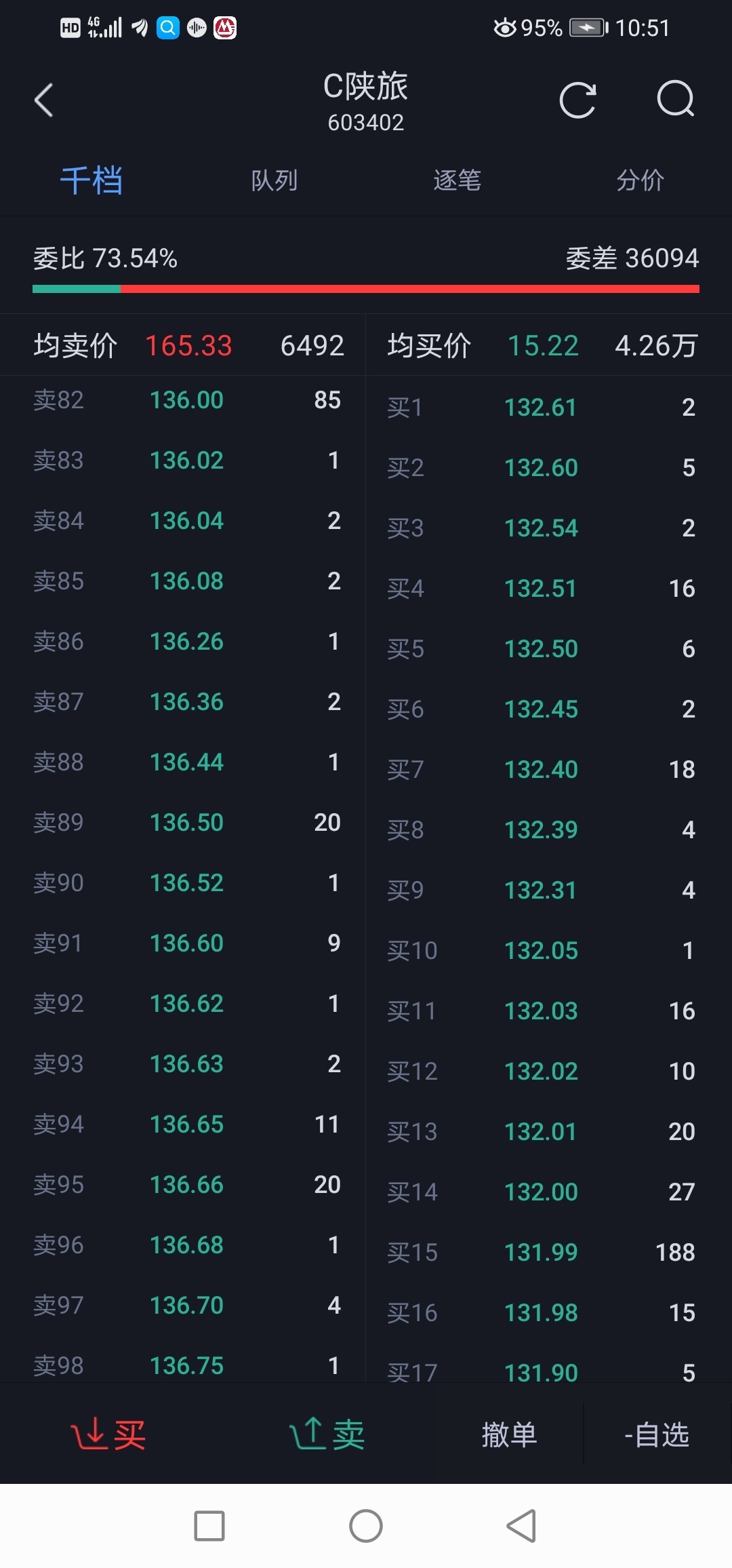Open the stock search magnifier
This screenshot has width=732, height=1568.
(x=676, y=100)
